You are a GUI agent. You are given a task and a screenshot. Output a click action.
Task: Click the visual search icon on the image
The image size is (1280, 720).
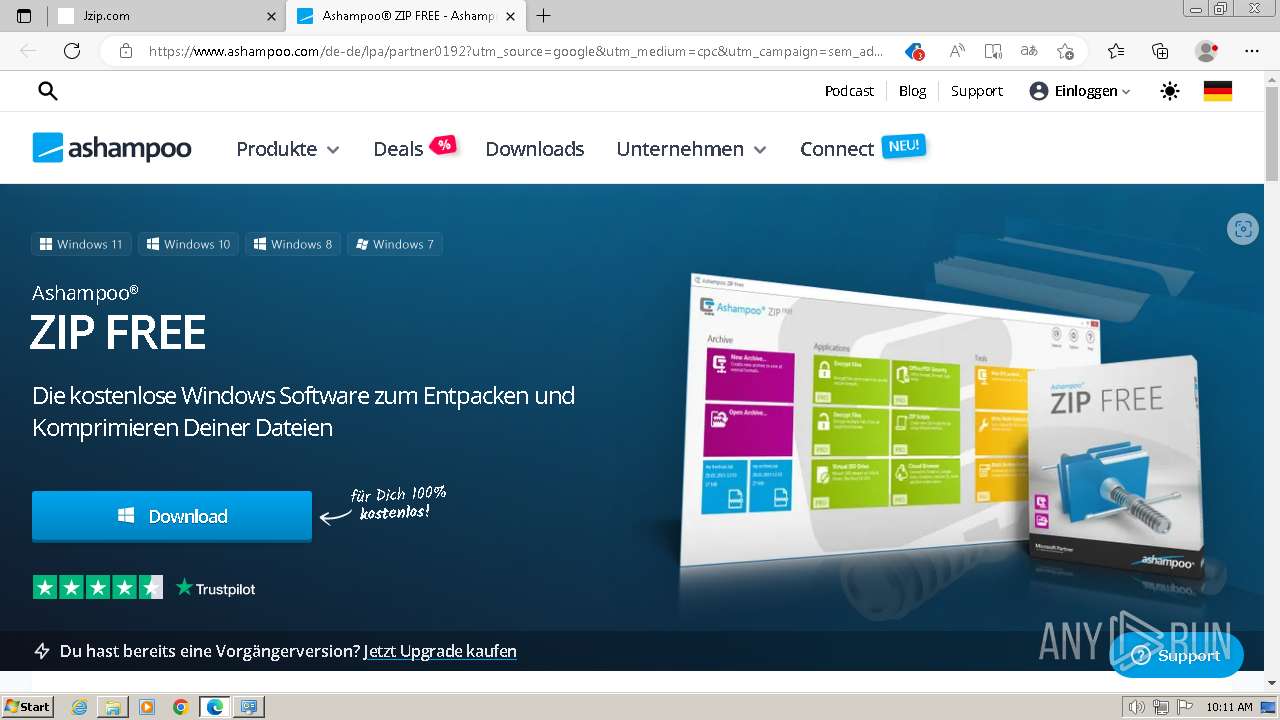pyautogui.click(x=1242, y=229)
